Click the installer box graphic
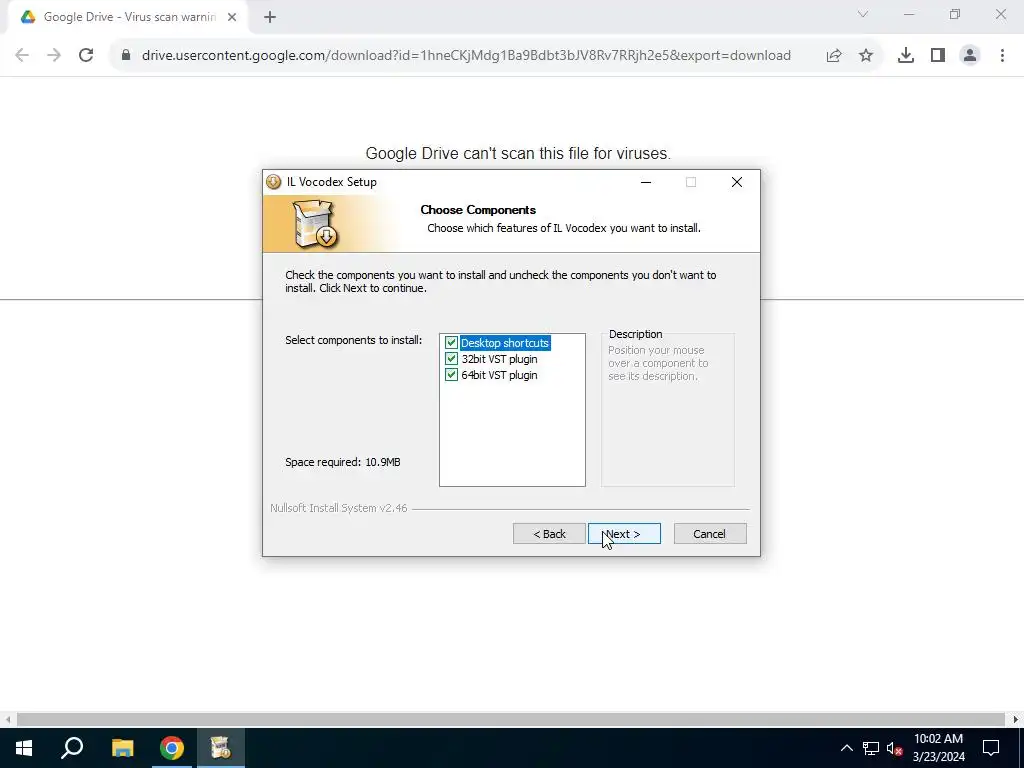Image resolution: width=1024 pixels, height=768 pixels. click(x=315, y=225)
